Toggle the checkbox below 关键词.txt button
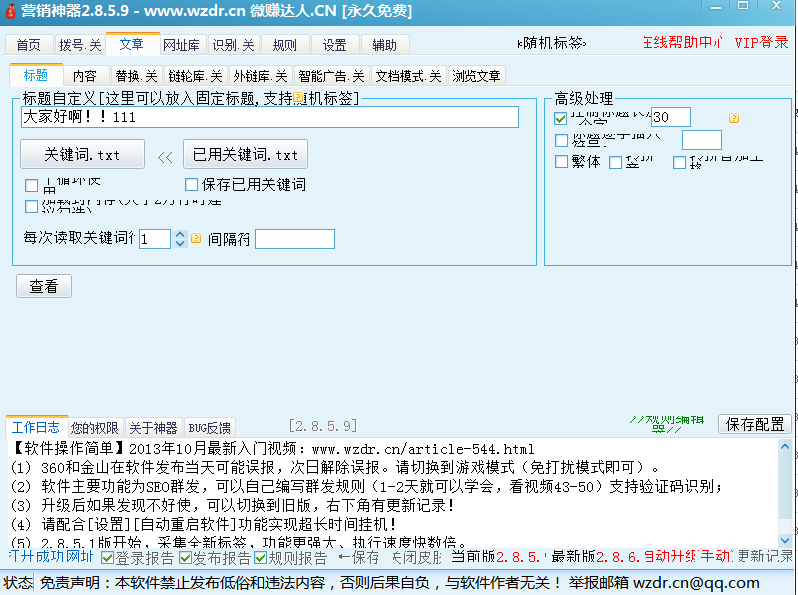Viewport: 798px width, 595px height. click(x=32, y=185)
